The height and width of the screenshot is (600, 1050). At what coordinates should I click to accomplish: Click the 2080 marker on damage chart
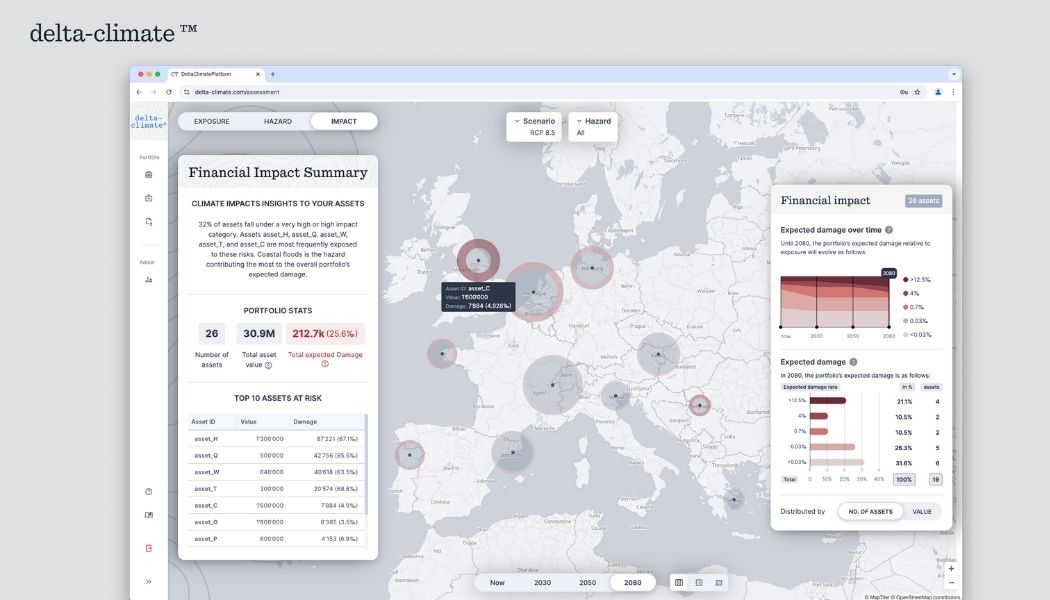pyautogui.click(x=889, y=273)
